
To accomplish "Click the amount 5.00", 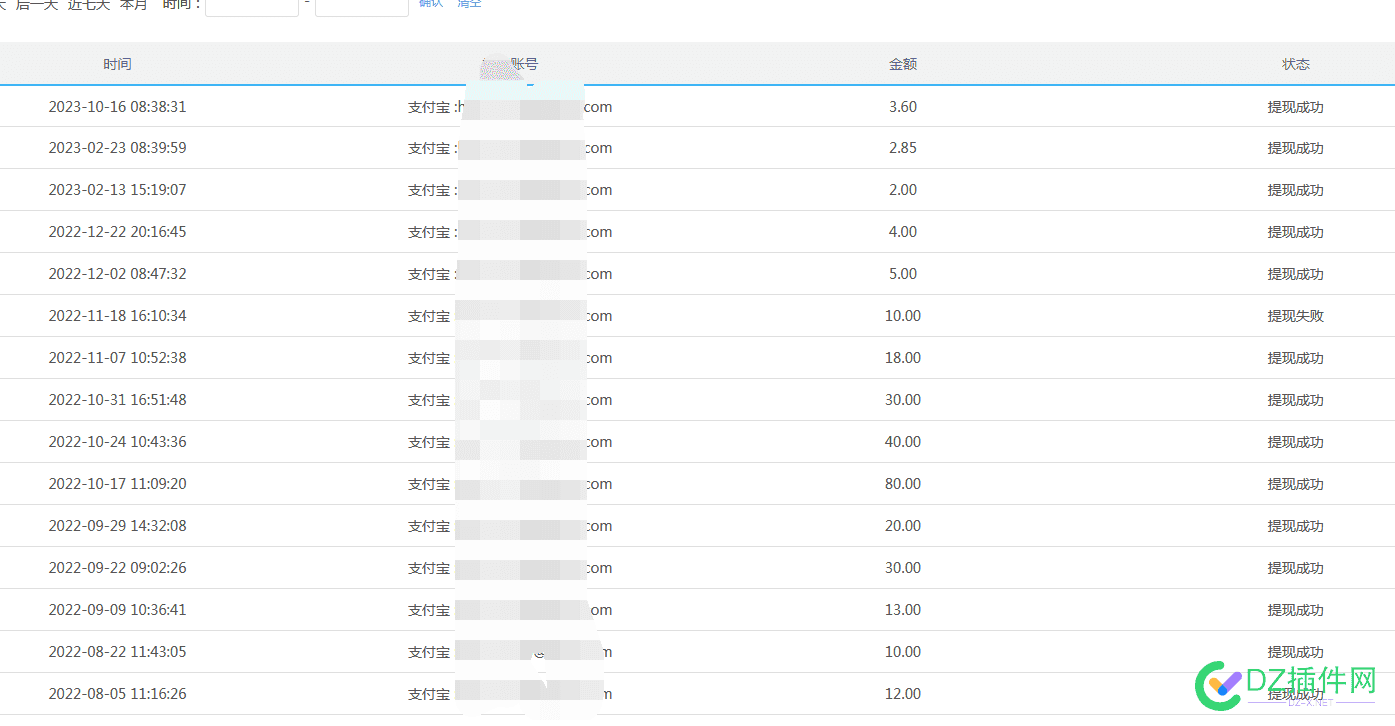I will point(903,274).
